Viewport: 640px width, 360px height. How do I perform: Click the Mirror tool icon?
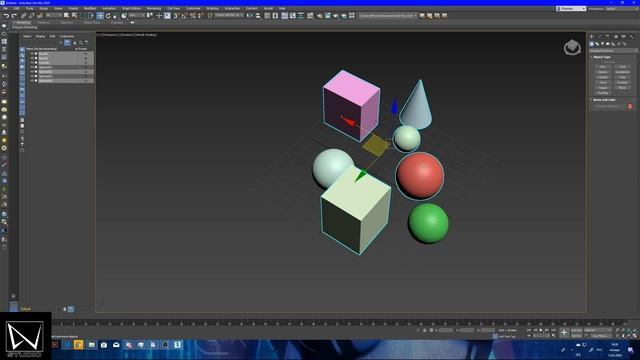pyautogui.click(x=250, y=16)
